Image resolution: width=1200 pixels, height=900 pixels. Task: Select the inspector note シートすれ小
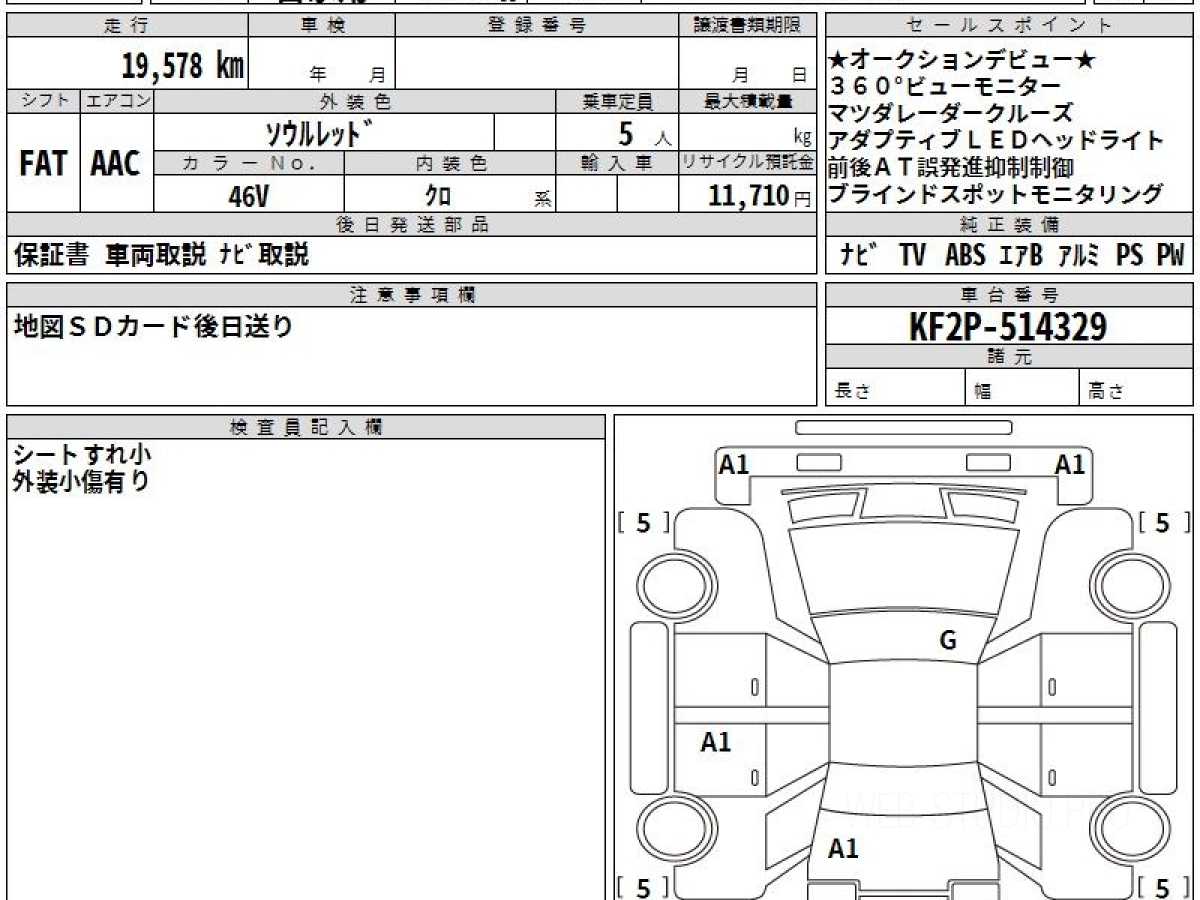pyautogui.click(x=82, y=455)
